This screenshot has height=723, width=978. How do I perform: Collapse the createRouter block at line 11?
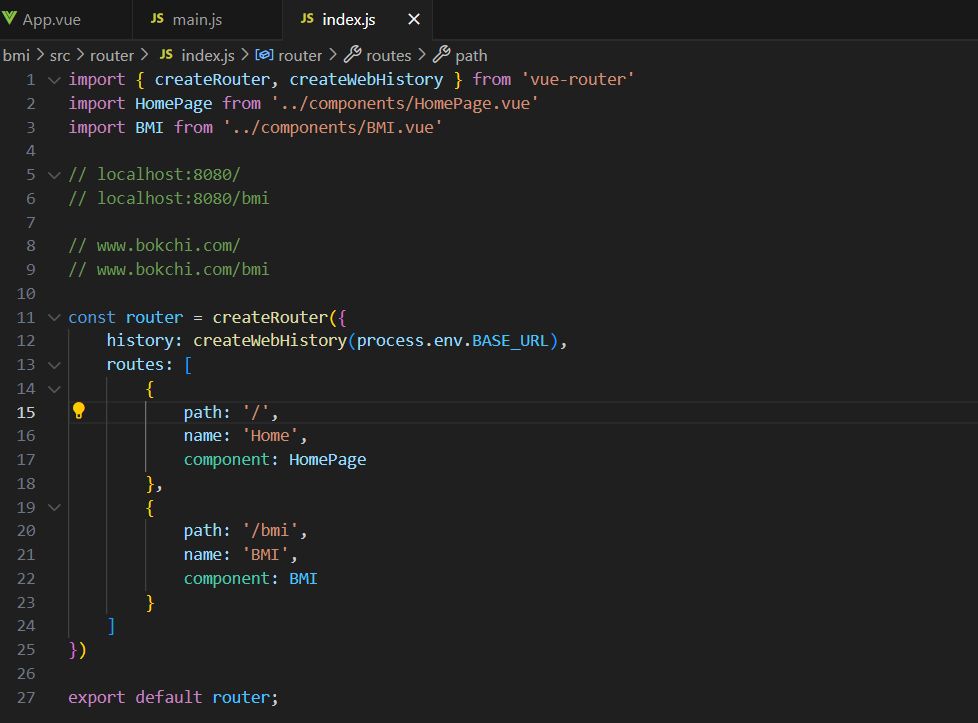54,318
